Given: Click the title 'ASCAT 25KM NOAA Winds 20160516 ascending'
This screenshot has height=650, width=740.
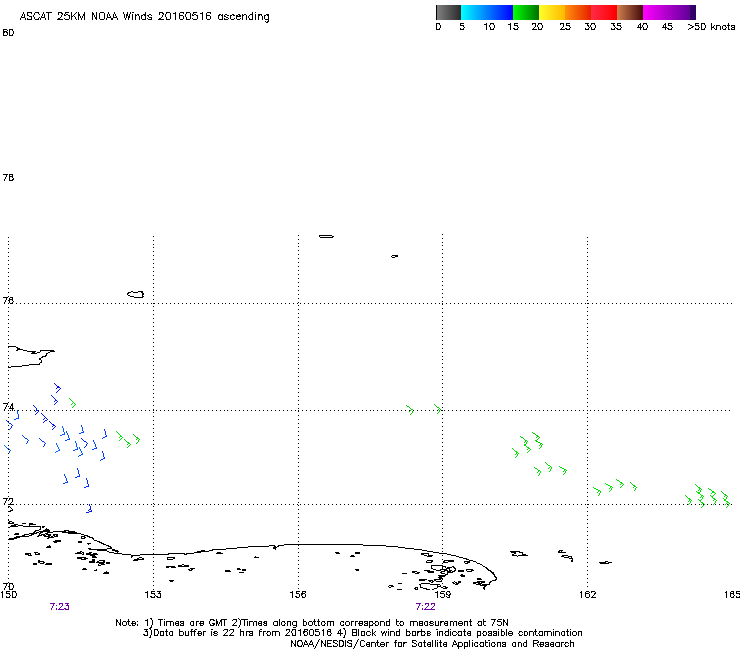Looking at the screenshot, I should click(x=144, y=17).
